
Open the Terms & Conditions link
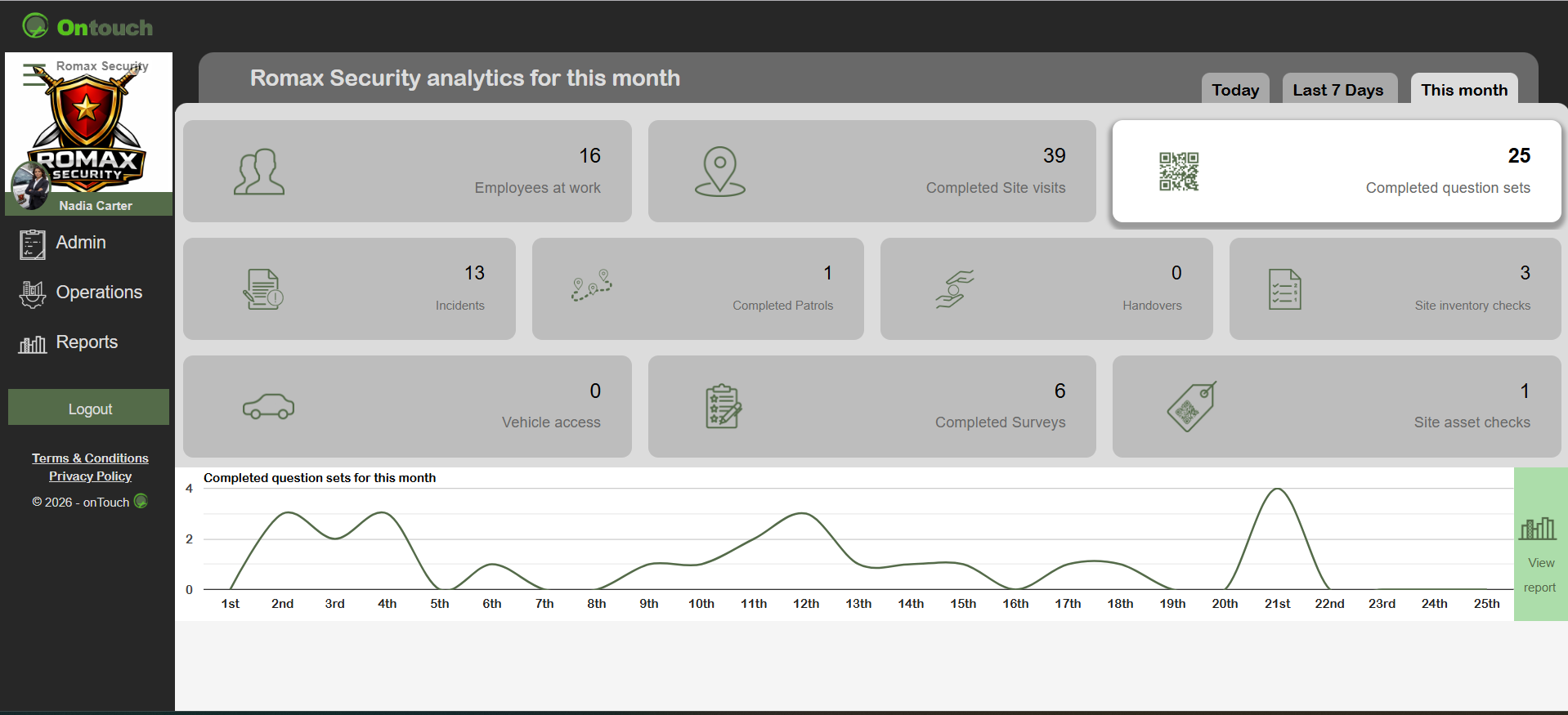tap(90, 458)
